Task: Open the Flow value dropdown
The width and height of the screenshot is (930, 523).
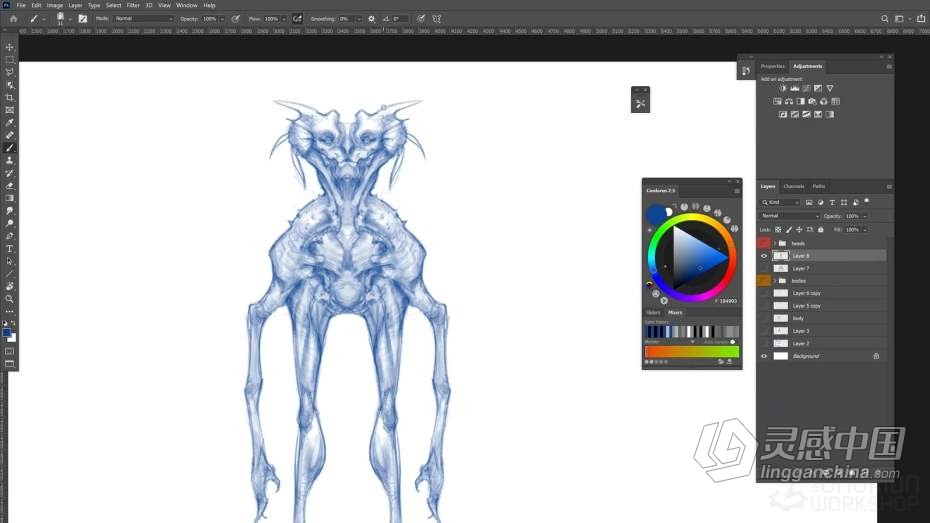Action: coord(284,19)
